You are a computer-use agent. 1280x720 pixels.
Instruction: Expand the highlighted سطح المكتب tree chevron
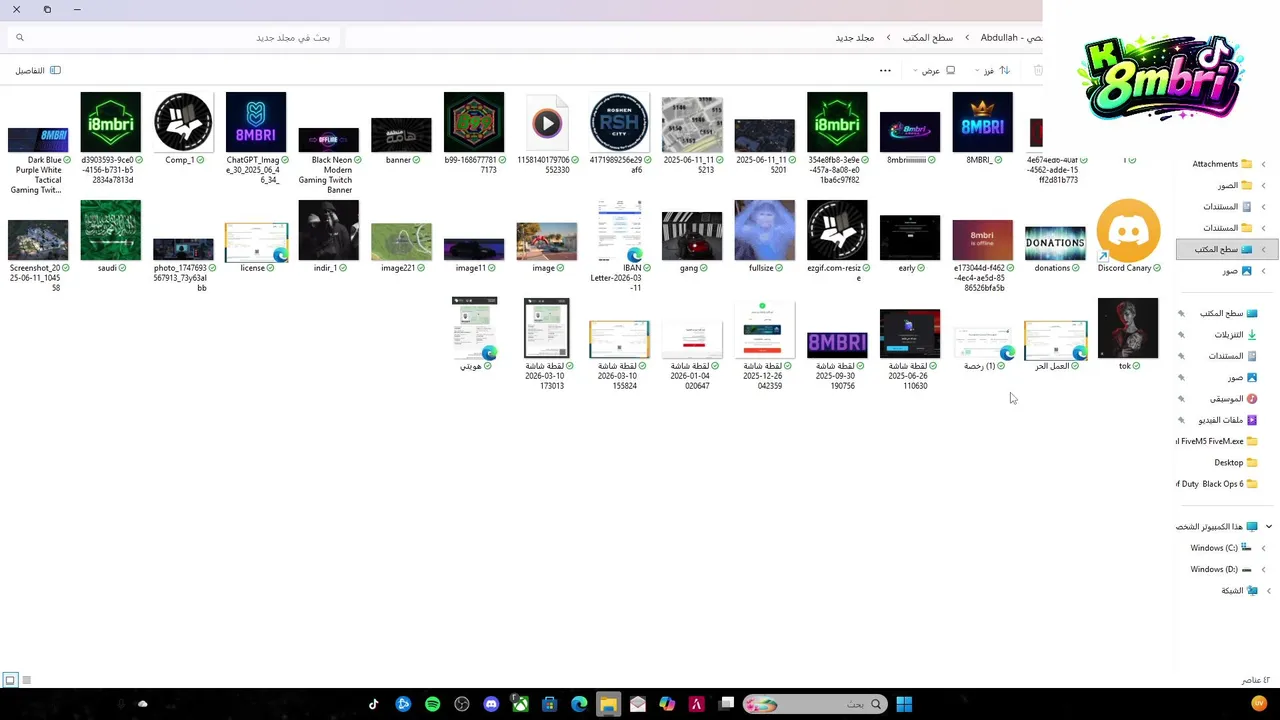tap(1263, 249)
